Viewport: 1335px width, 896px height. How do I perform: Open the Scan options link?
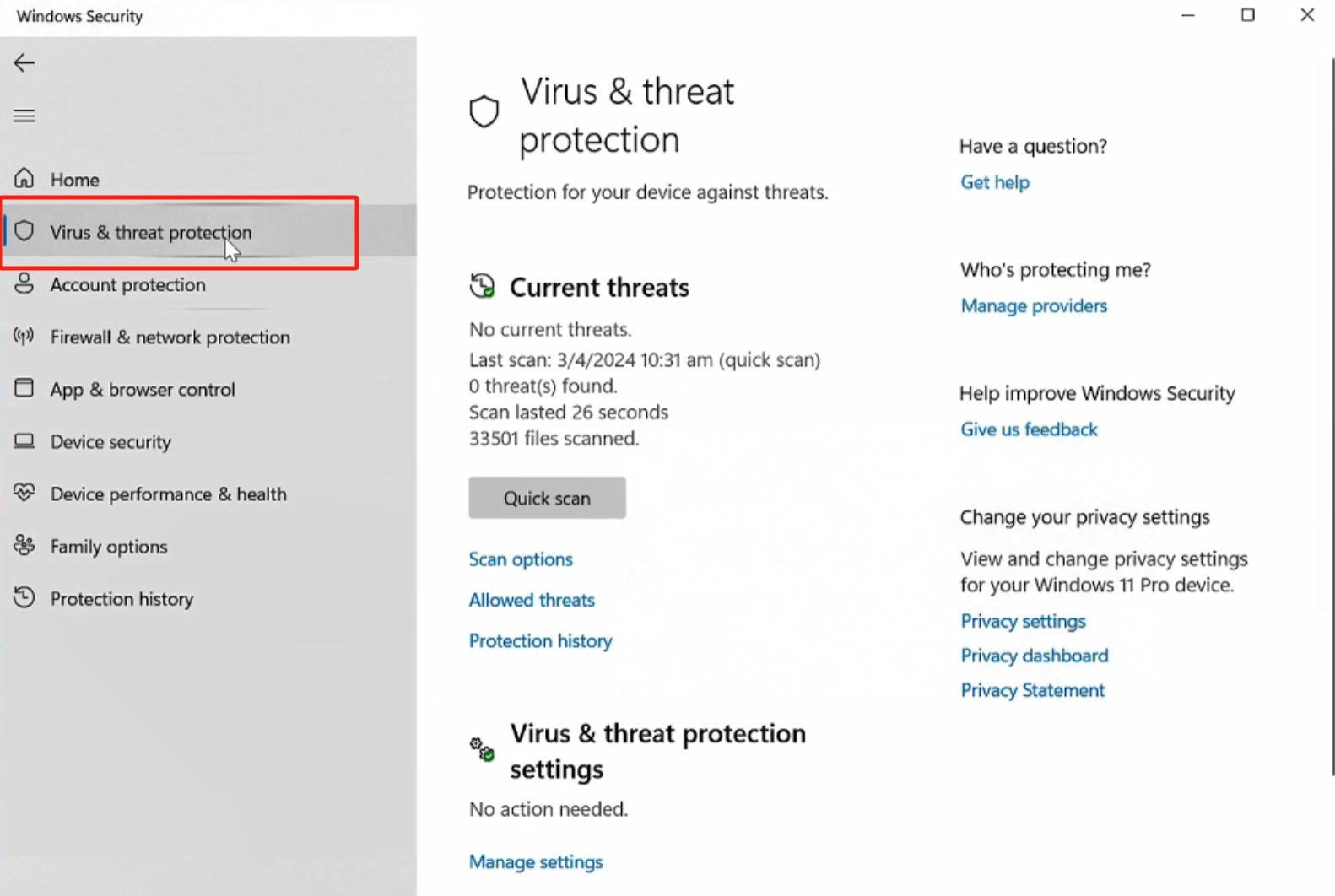click(521, 559)
